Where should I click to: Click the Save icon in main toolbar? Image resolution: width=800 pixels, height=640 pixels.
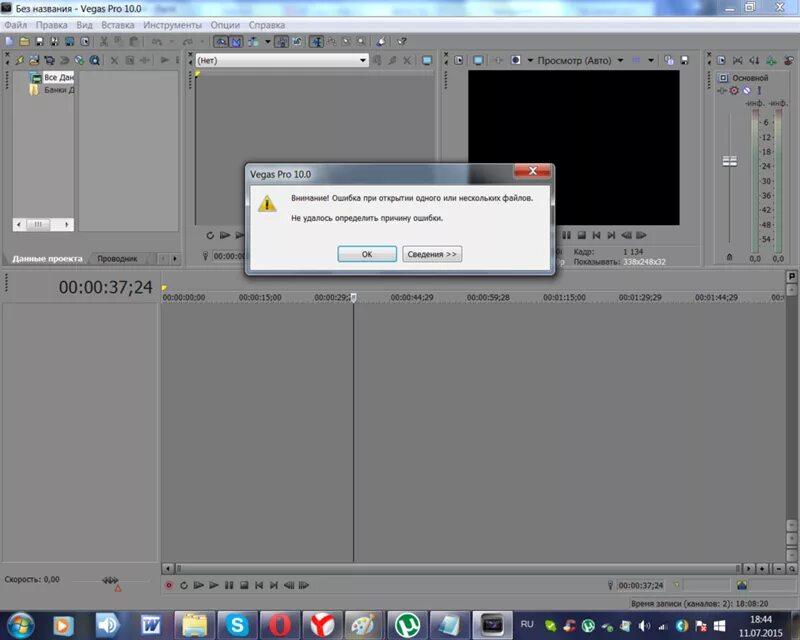[39, 42]
